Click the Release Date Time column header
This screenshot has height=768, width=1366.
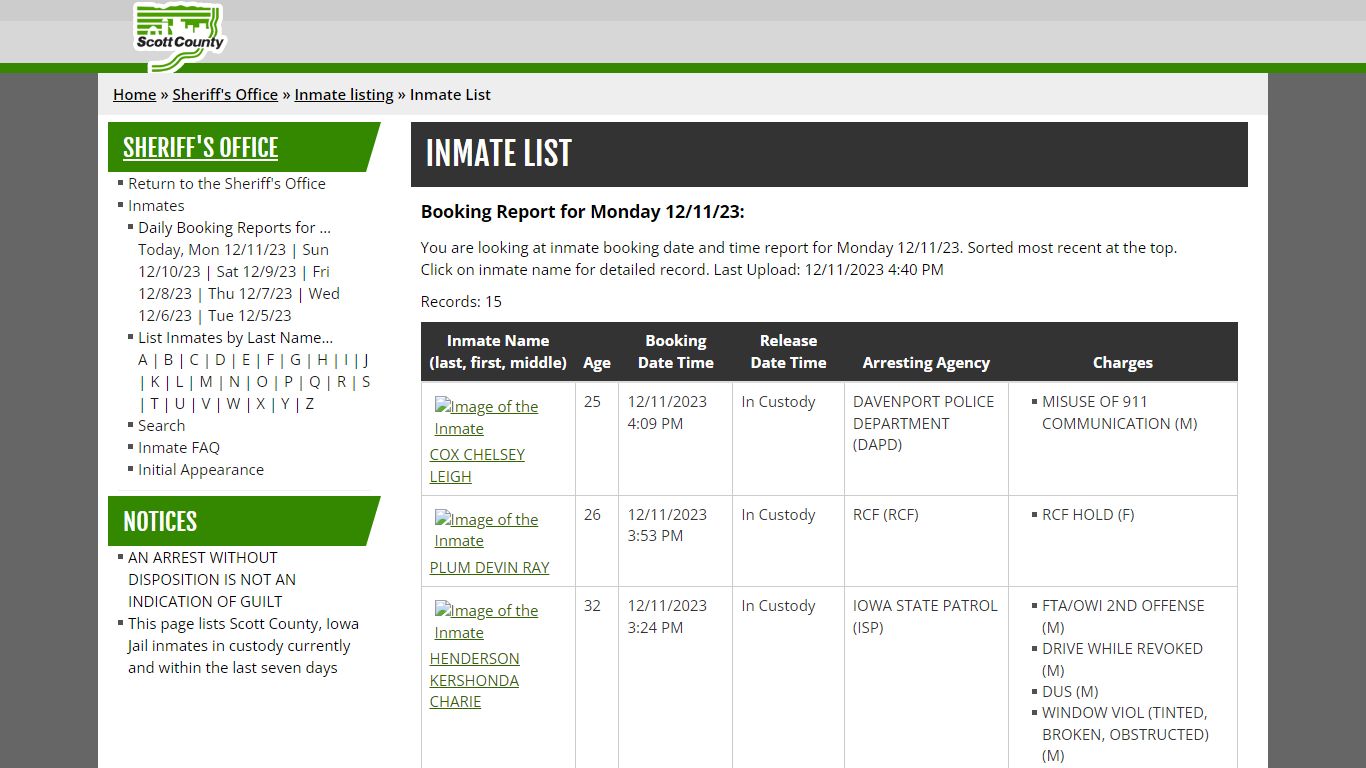788,352
